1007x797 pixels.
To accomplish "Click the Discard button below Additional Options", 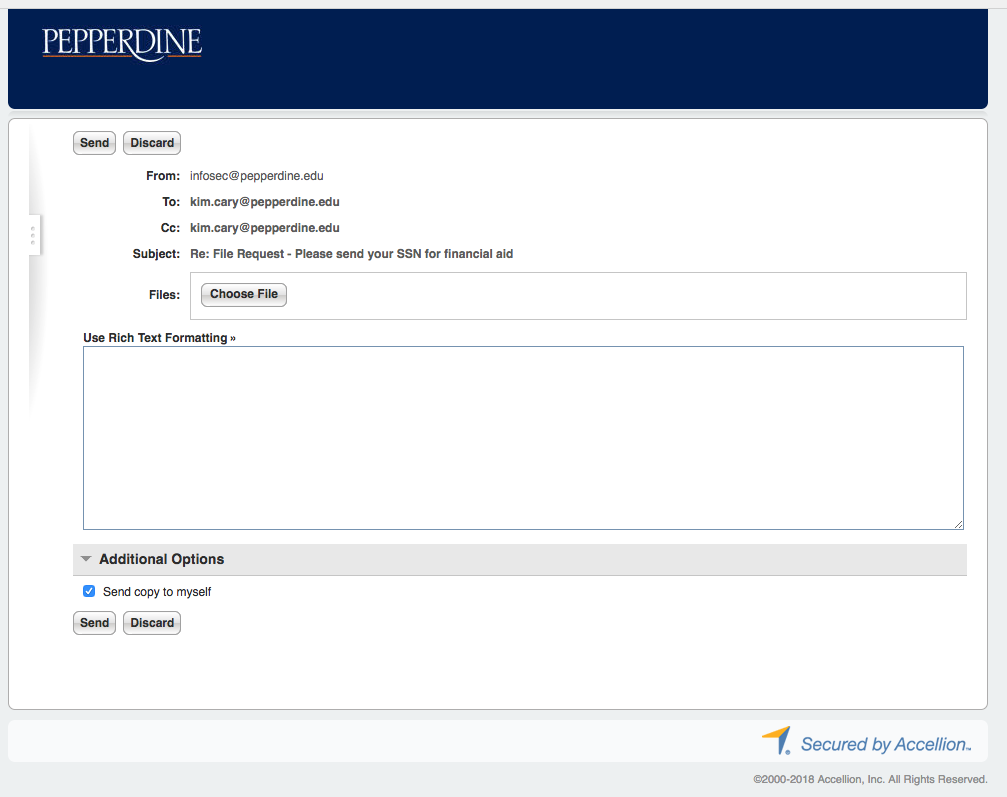I will [152, 623].
